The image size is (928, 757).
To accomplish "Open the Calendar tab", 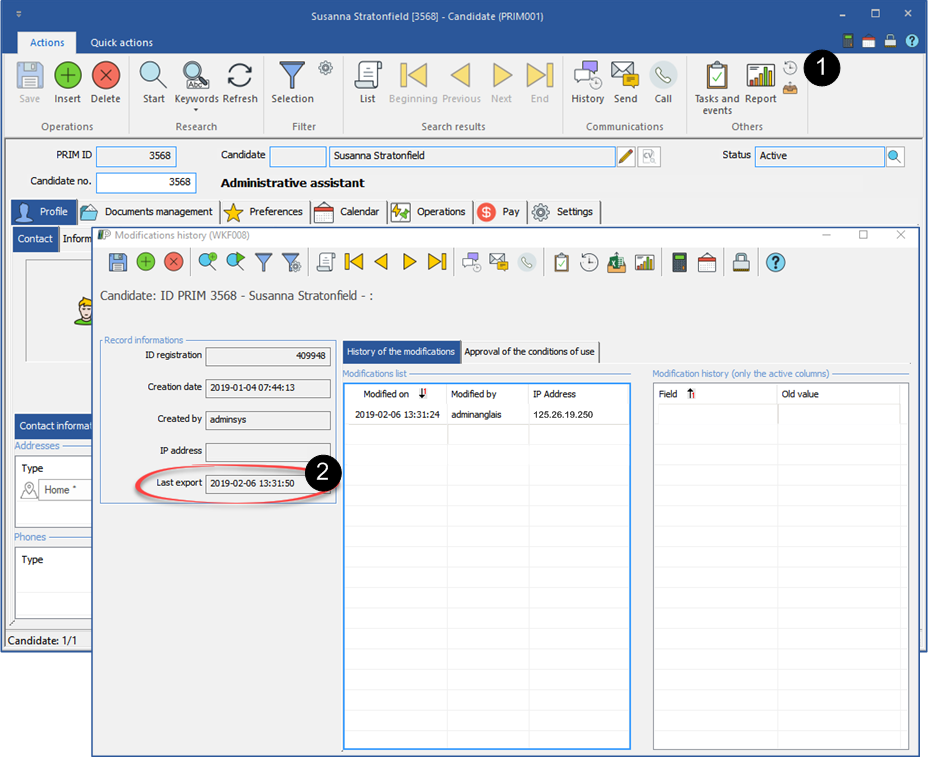I will coord(347,212).
